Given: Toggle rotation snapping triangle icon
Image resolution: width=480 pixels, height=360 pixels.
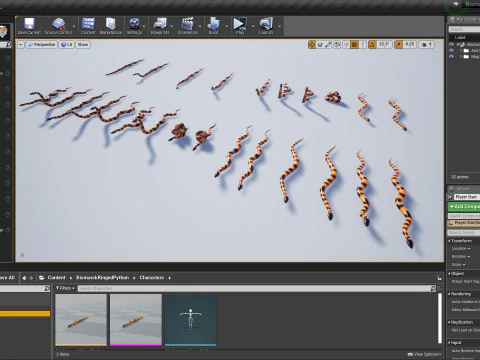Looking at the screenshot, I should coord(372,44).
